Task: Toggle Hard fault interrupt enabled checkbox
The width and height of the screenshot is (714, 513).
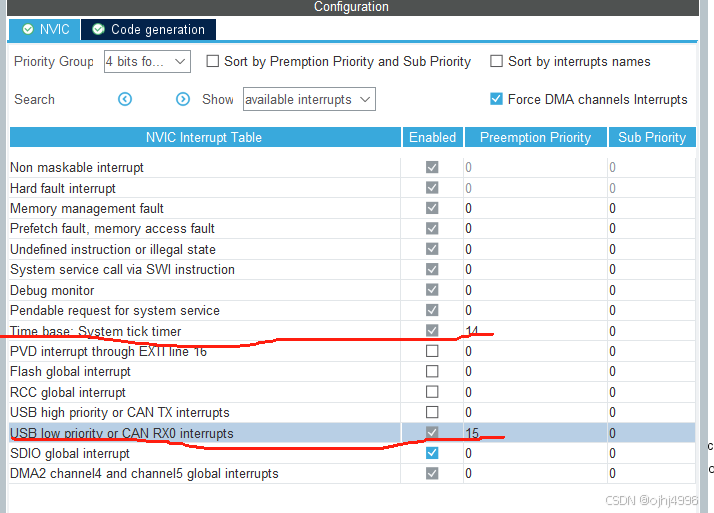Action: (x=432, y=188)
